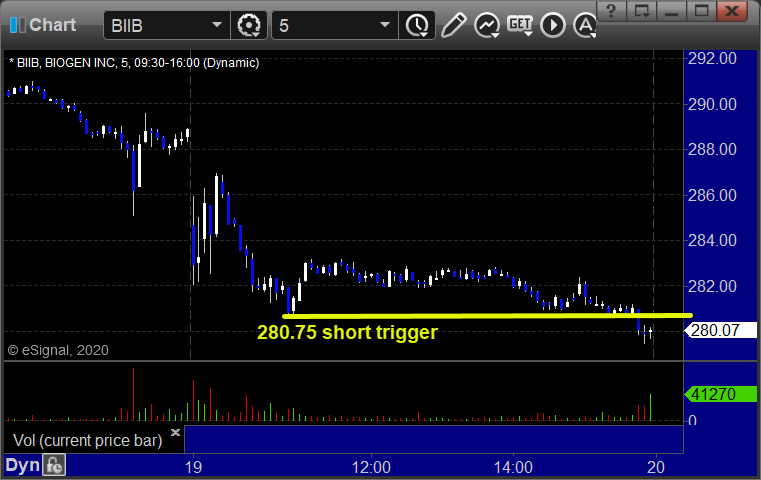Click the 'Chart' window title text
761x480 pixels.
pos(52,25)
